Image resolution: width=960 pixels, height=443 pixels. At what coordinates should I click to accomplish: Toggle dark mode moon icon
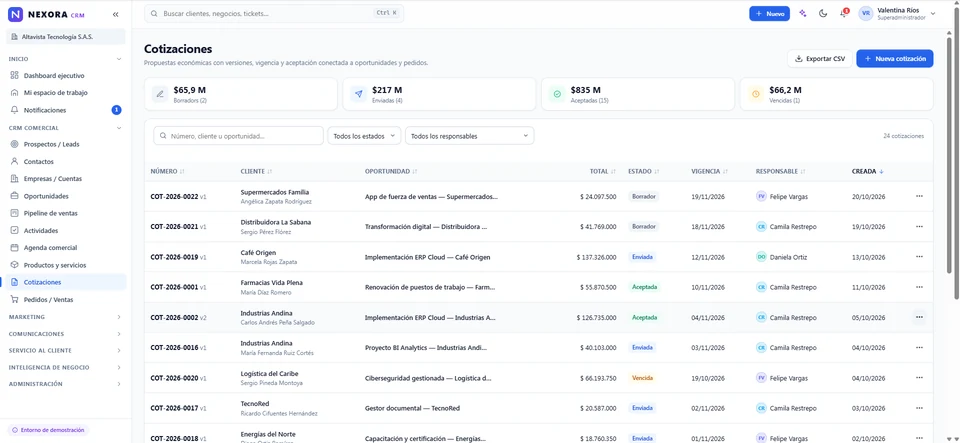[x=823, y=13]
